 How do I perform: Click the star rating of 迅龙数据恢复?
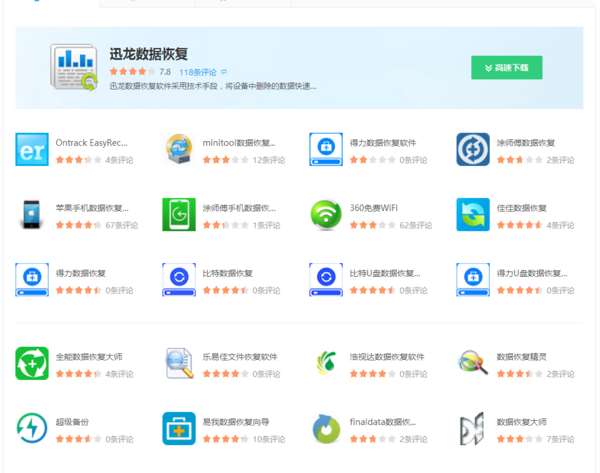[x=132, y=72]
